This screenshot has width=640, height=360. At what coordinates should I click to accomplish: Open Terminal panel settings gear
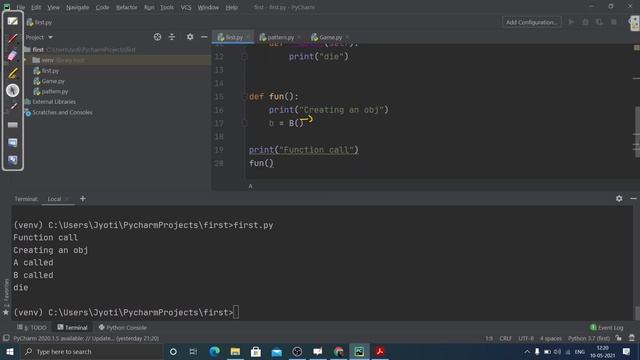tap(619, 198)
